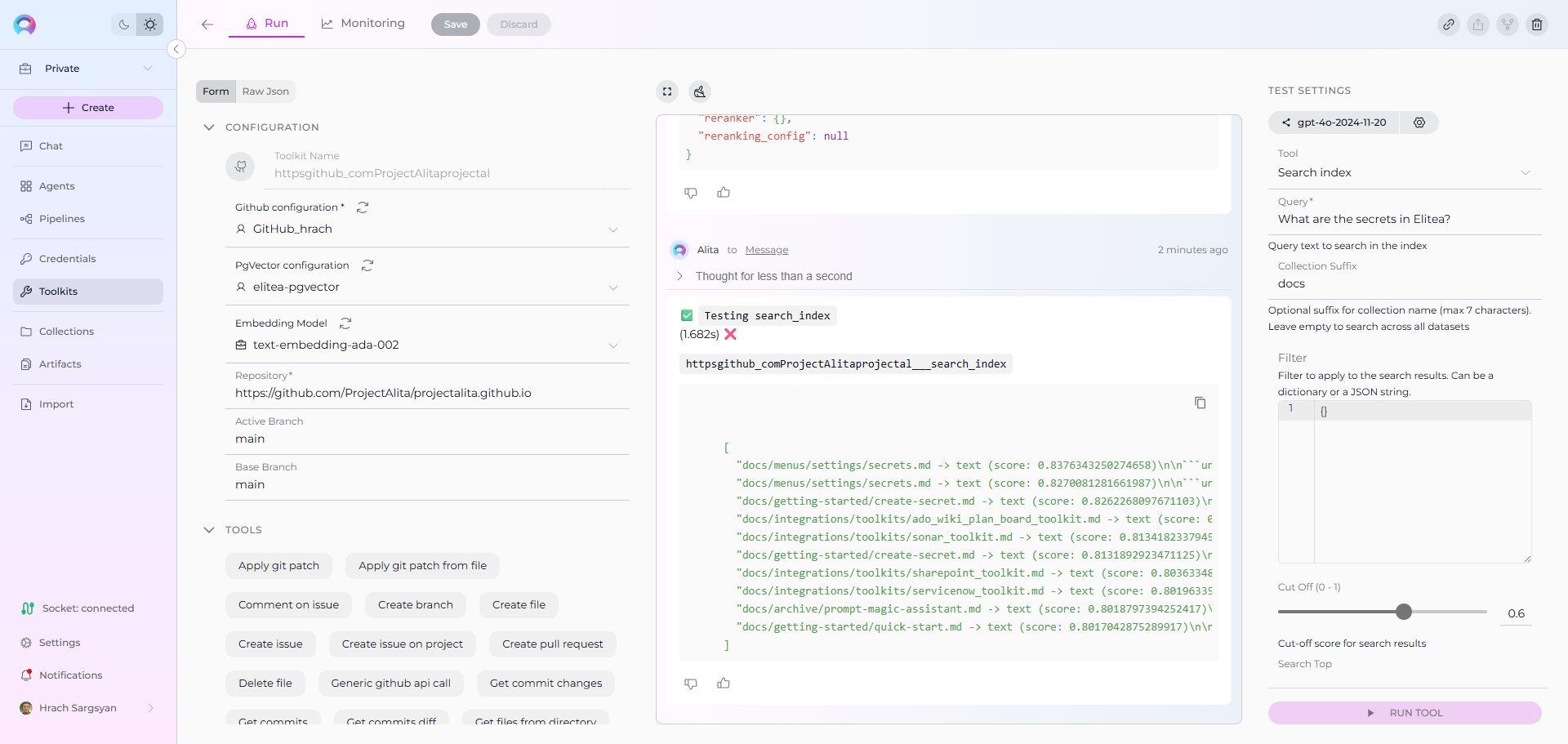Toggle Create issue on project tool
The image size is (1568, 744).
(403, 644)
